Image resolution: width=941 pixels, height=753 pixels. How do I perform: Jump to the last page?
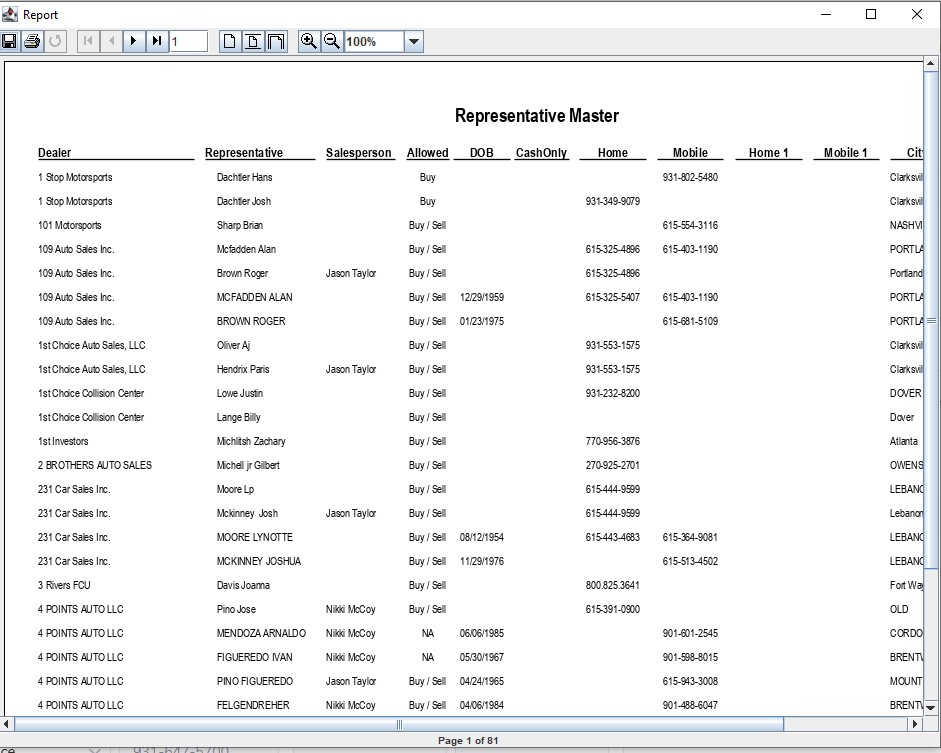point(157,41)
